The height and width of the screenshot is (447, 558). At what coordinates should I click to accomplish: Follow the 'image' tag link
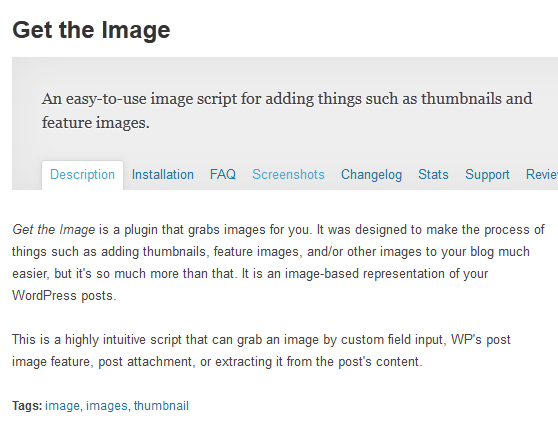click(x=62, y=406)
